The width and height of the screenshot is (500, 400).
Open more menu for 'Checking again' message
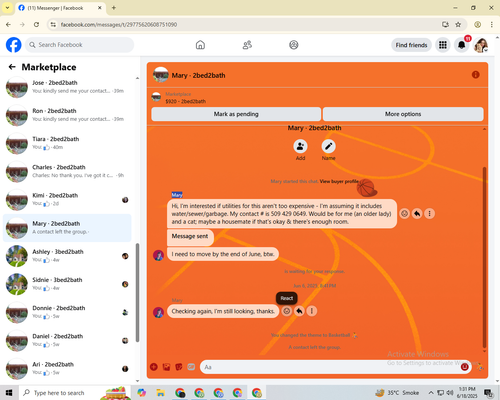[x=312, y=311]
